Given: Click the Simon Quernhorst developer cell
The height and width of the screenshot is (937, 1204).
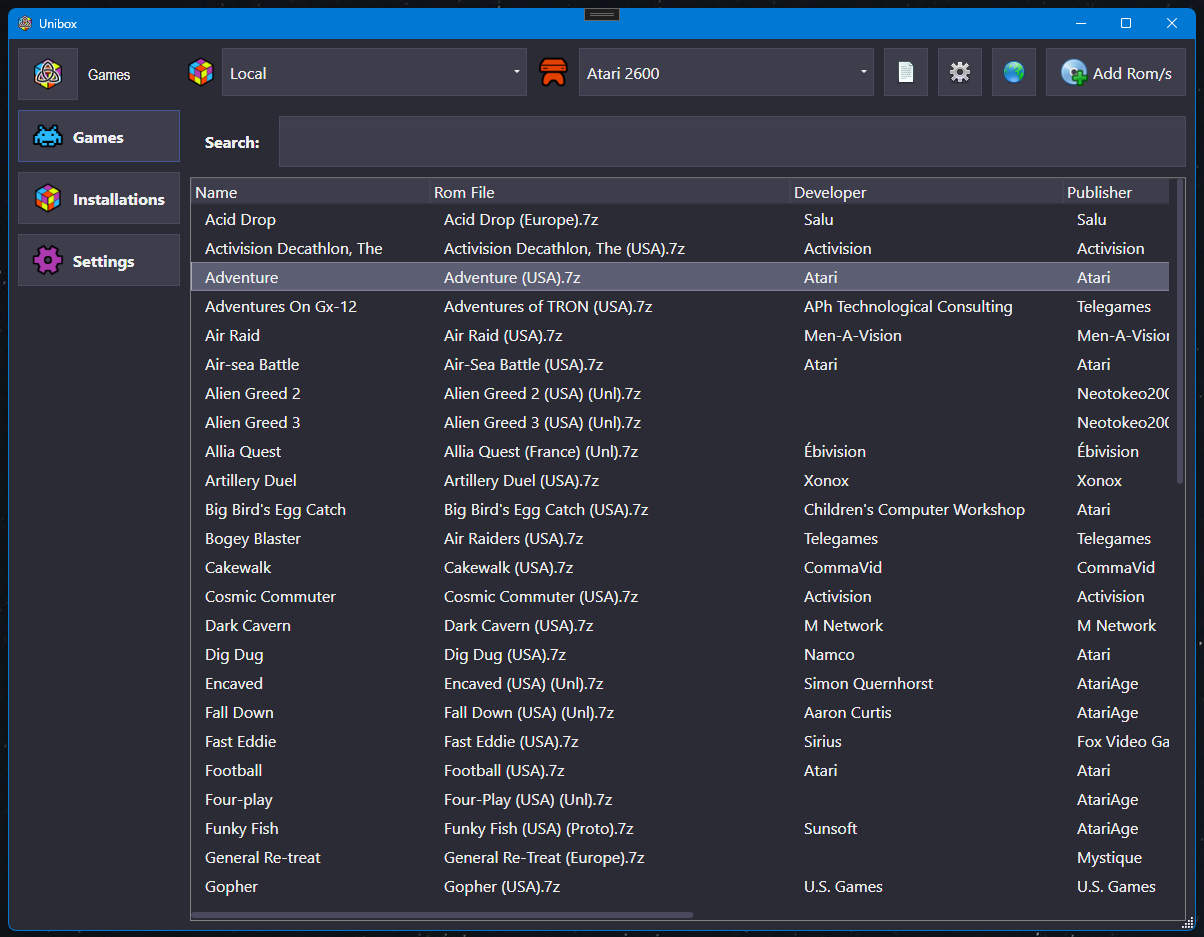Looking at the screenshot, I should tap(868, 683).
